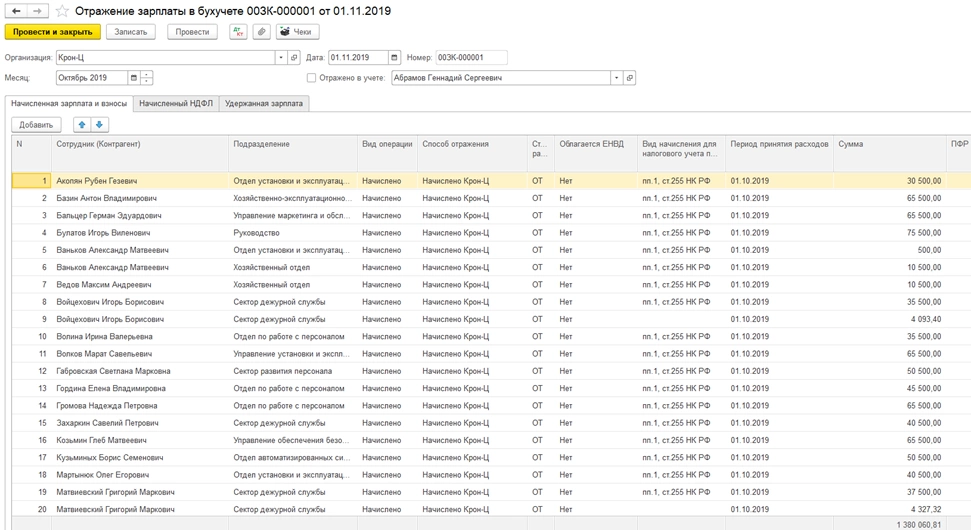Show Дт/Кт accounting entries icon
Viewport: 971px width, 530px height.
(238, 32)
